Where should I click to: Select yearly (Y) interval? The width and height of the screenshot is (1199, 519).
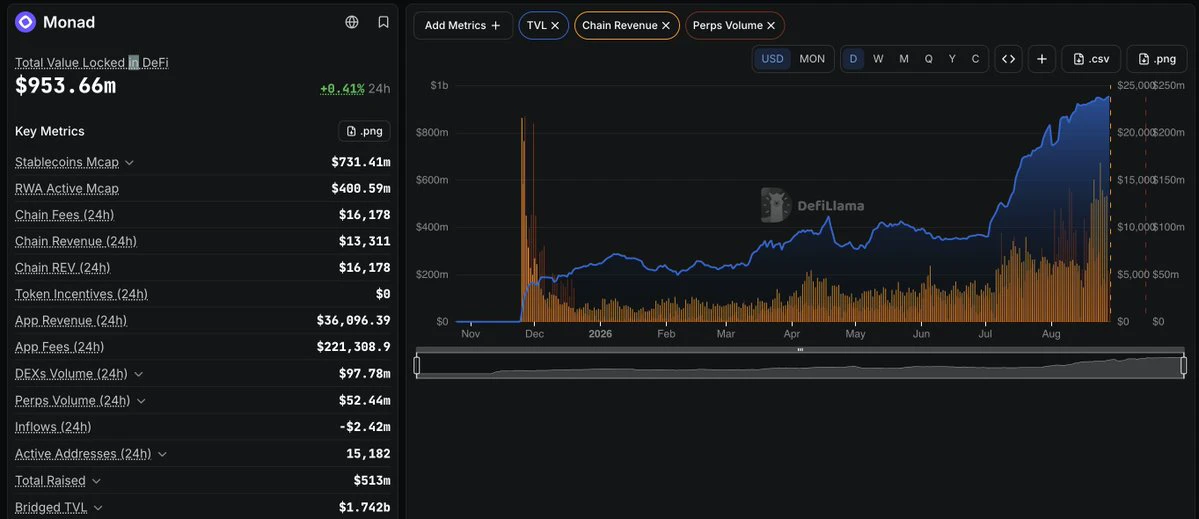952,59
